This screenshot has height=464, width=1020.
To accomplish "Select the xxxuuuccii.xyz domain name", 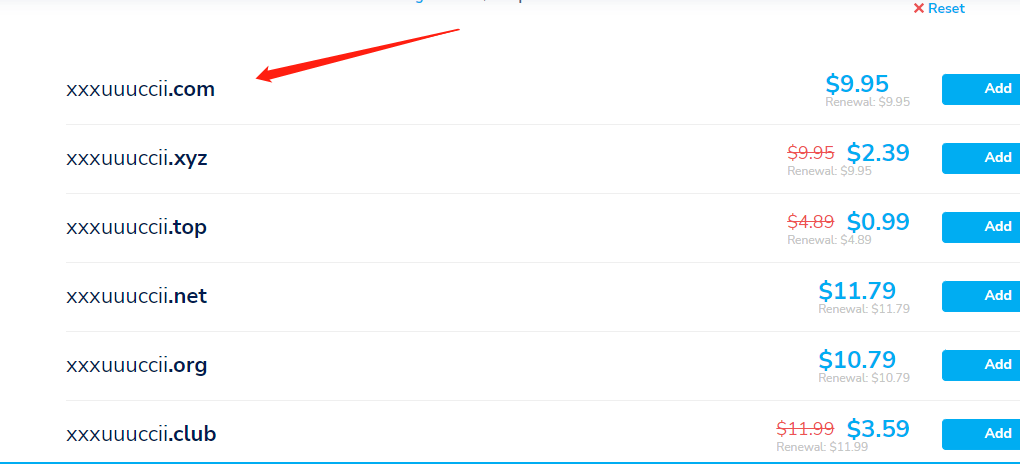I will pos(137,159).
